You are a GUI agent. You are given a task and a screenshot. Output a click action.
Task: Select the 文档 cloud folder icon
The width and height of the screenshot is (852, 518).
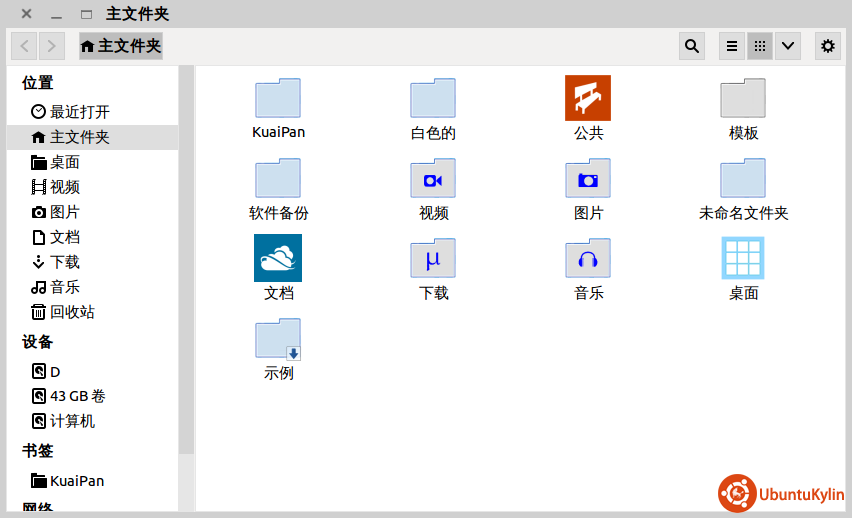pos(278,259)
